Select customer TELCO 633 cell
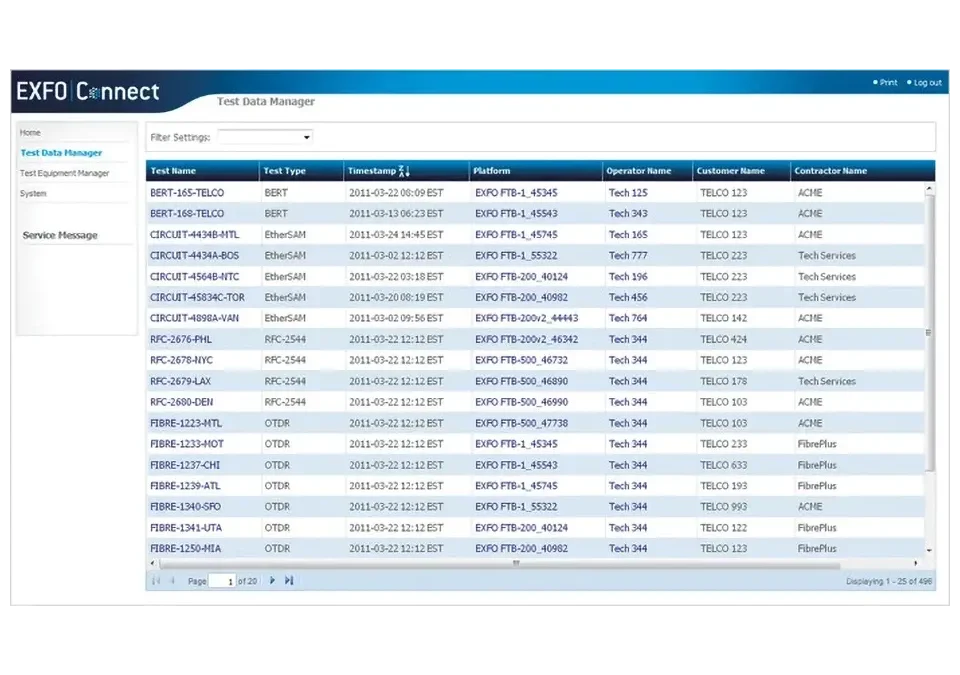 click(724, 465)
